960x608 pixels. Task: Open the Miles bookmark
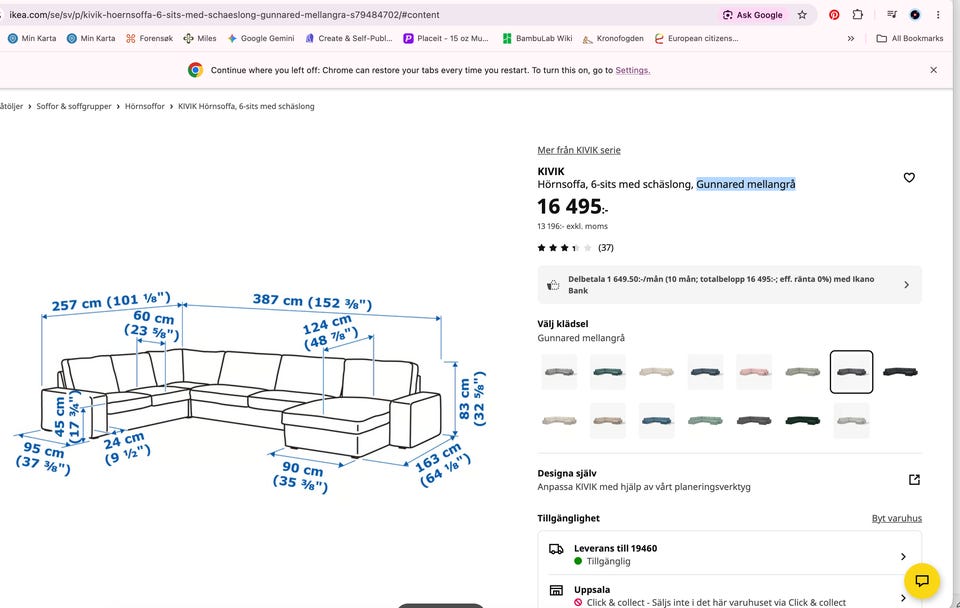[x=200, y=38]
